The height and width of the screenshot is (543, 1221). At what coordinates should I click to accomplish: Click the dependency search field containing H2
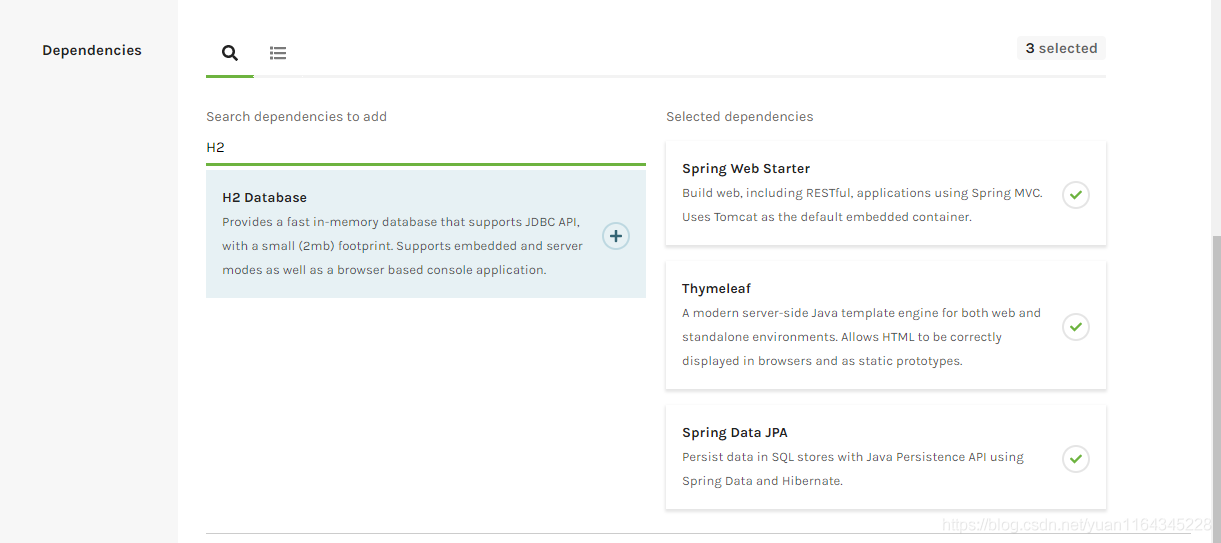coord(426,147)
